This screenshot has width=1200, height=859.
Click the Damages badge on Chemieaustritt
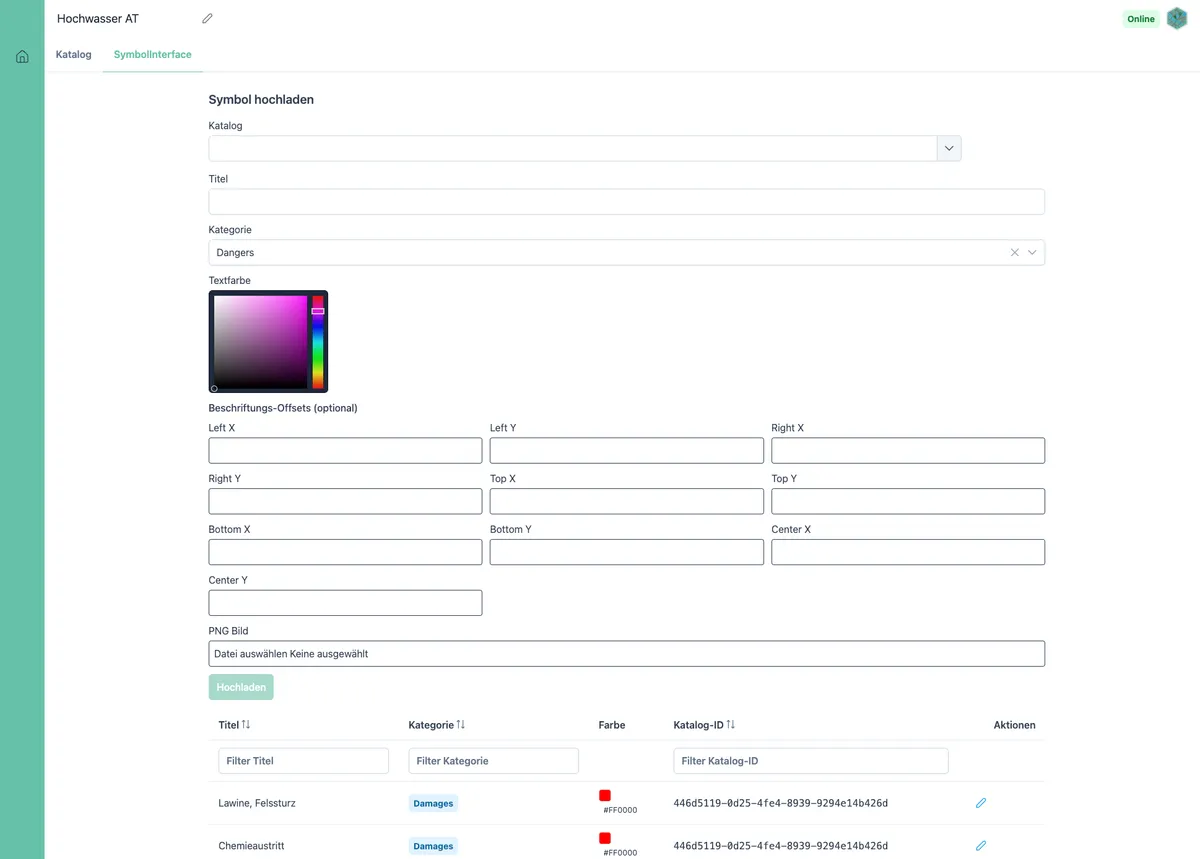433,845
